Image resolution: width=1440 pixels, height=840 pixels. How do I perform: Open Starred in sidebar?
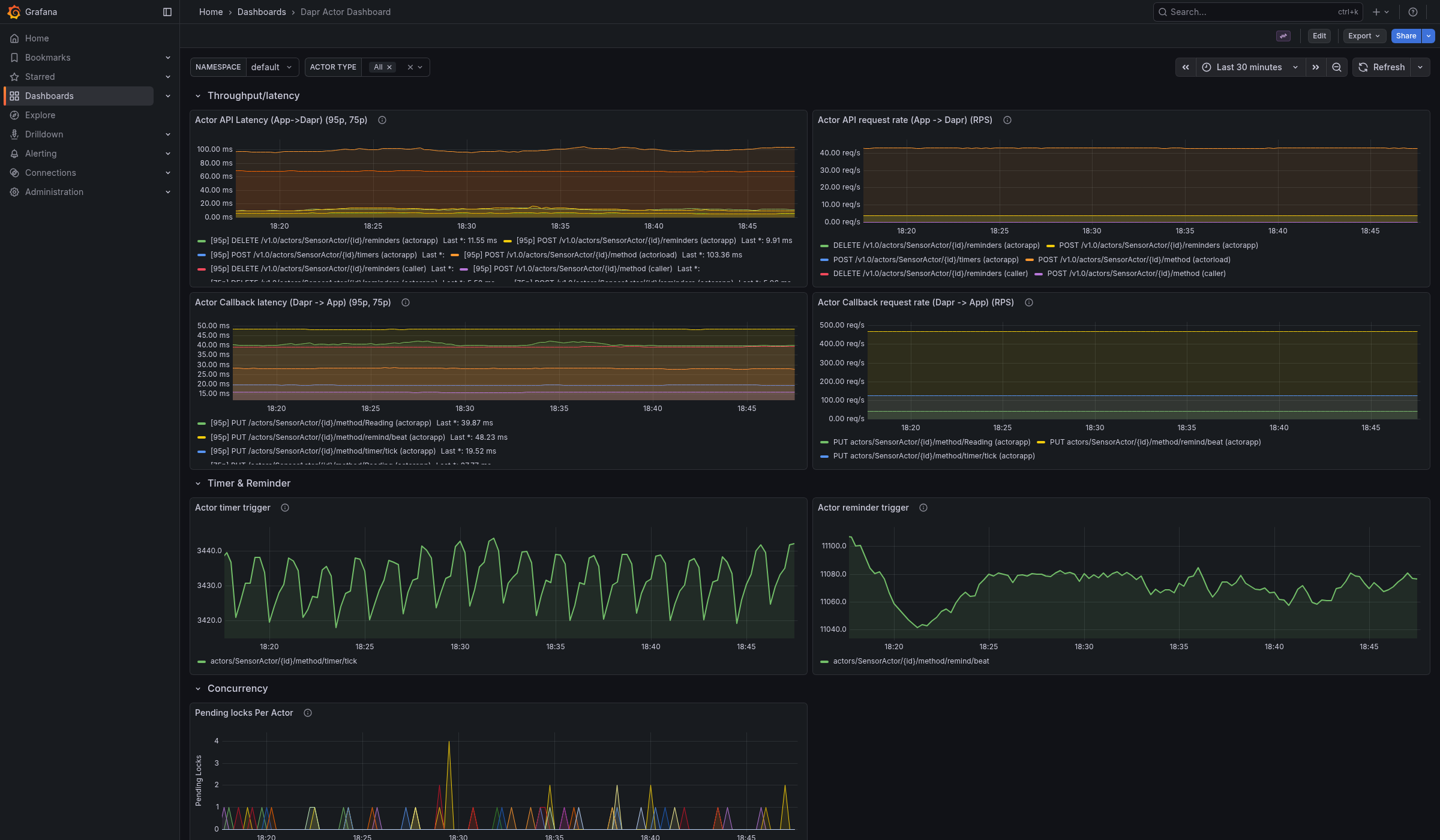point(40,77)
